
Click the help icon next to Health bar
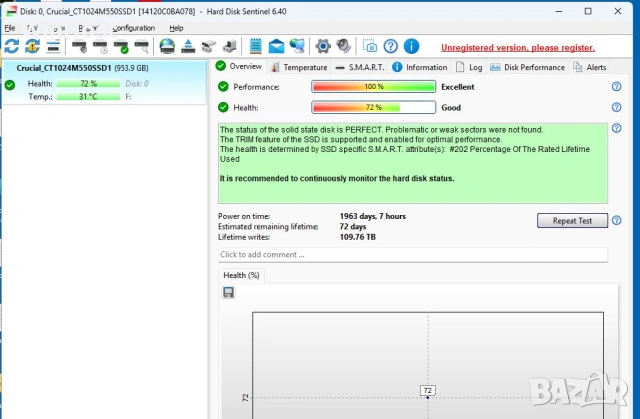point(616,107)
